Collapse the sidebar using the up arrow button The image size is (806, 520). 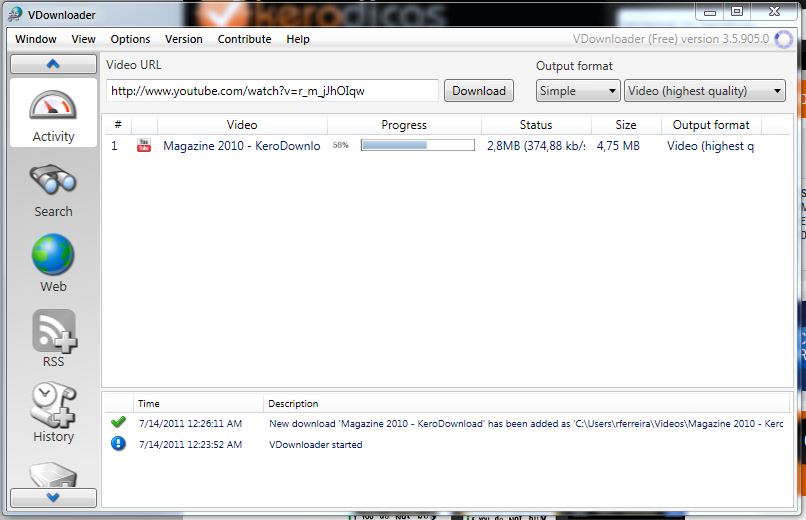[53, 64]
